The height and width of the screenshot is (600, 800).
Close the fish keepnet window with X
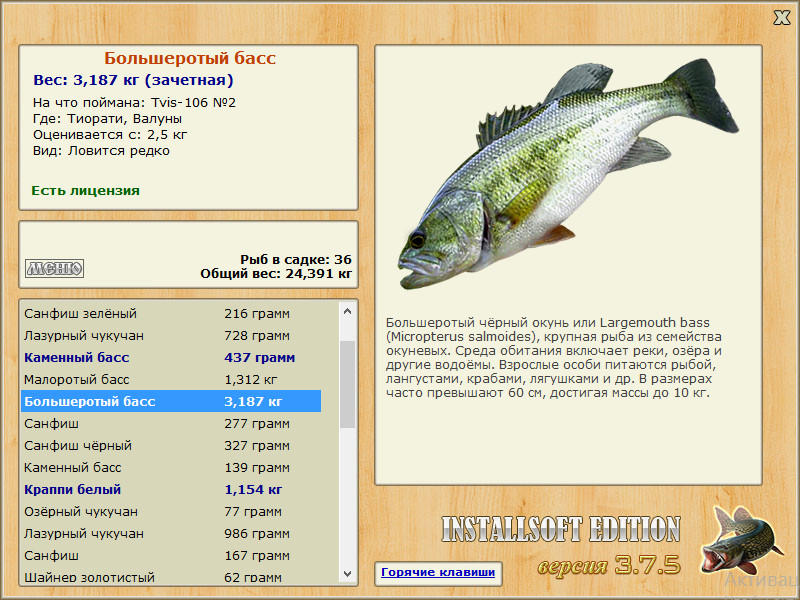pos(781,18)
